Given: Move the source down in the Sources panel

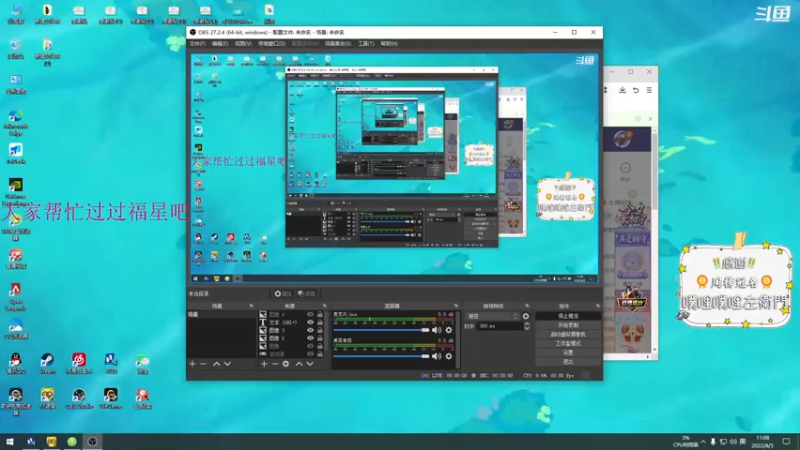Looking at the screenshot, I should click(x=310, y=364).
